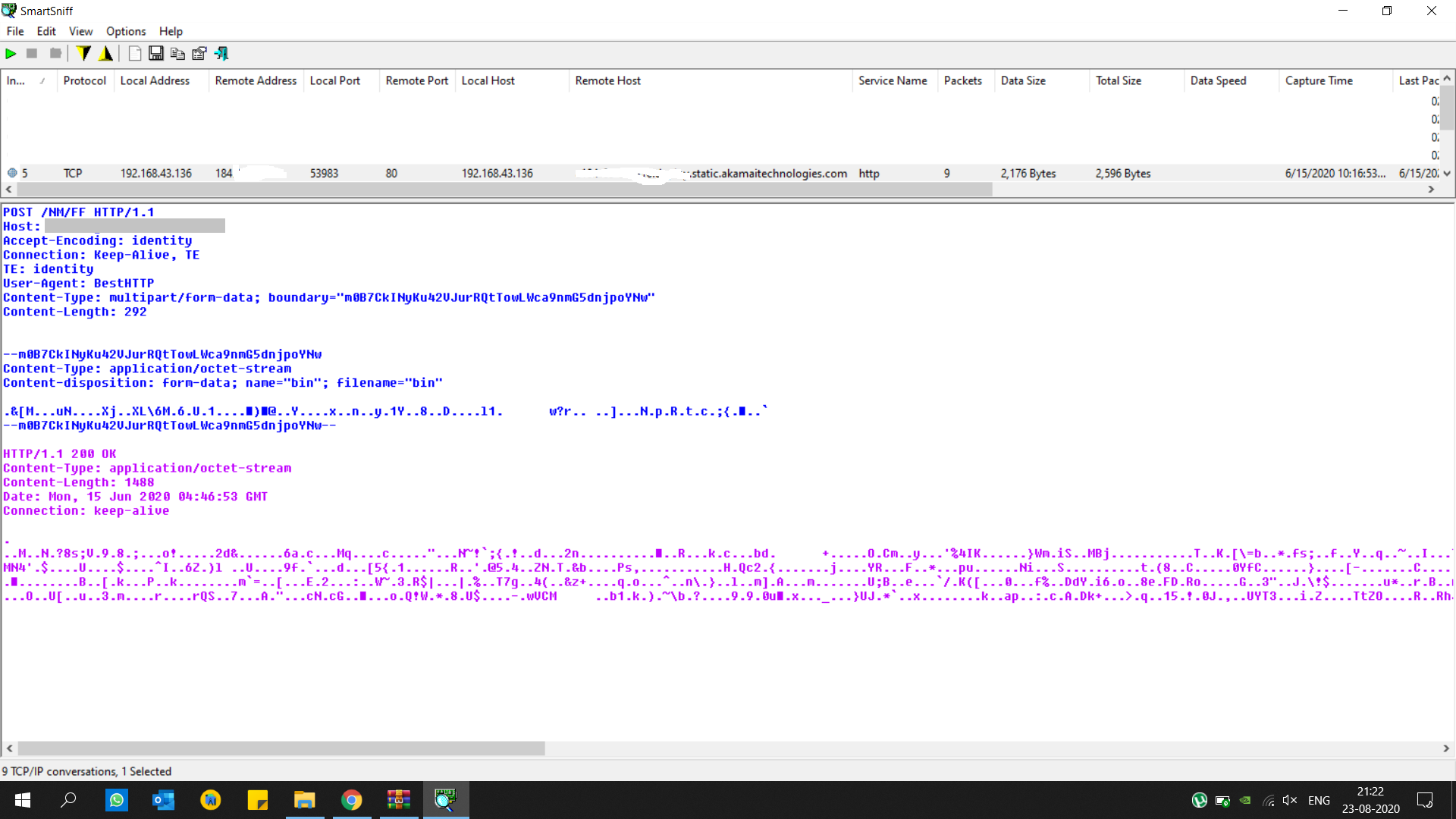Open the View menu
Viewport: 1456px width, 819px height.
pyautogui.click(x=80, y=31)
